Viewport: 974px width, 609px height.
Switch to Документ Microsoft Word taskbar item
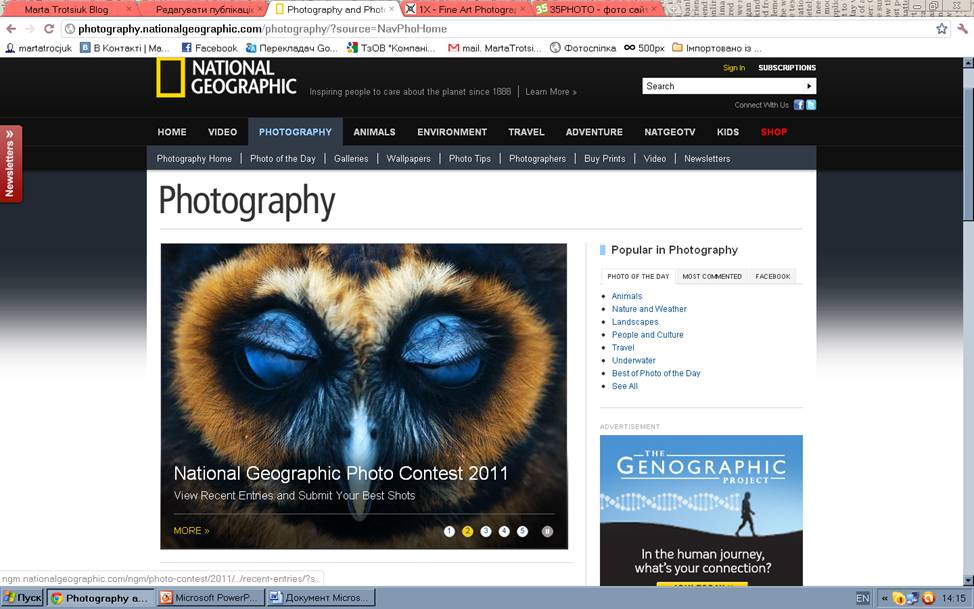pyautogui.click(x=321, y=598)
